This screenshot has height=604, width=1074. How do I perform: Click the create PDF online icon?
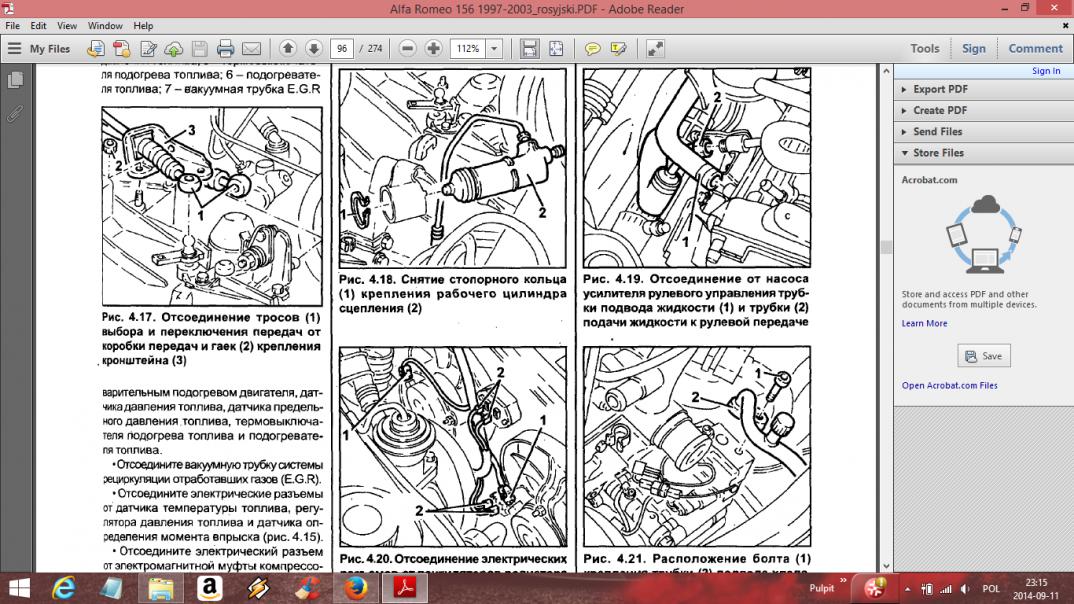[x=95, y=49]
